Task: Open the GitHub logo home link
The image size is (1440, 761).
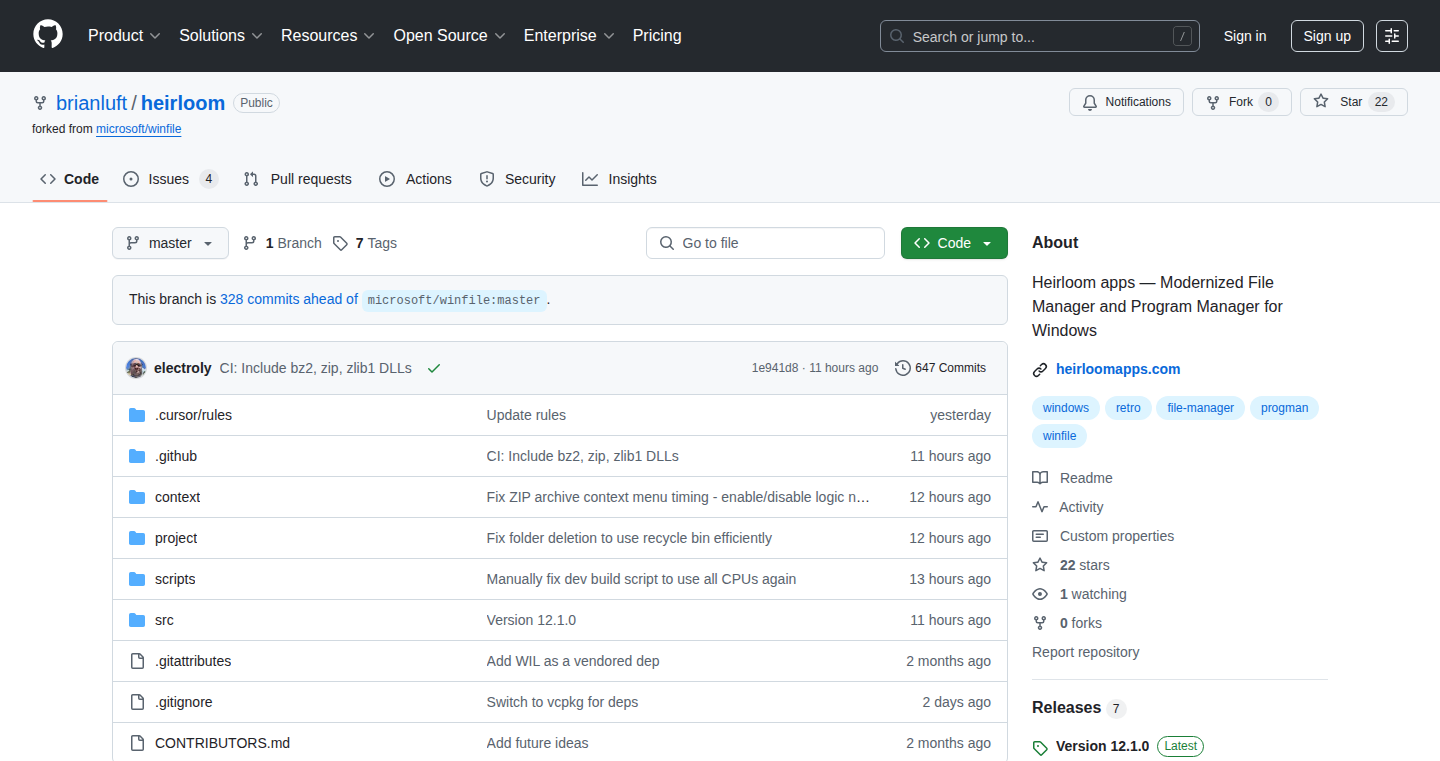Action: [x=48, y=35]
